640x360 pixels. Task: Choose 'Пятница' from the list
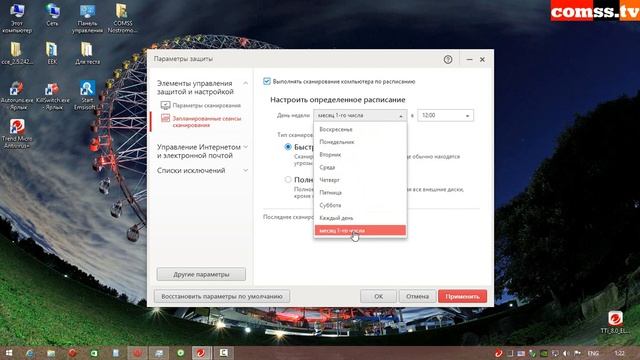(x=360, y=193)
